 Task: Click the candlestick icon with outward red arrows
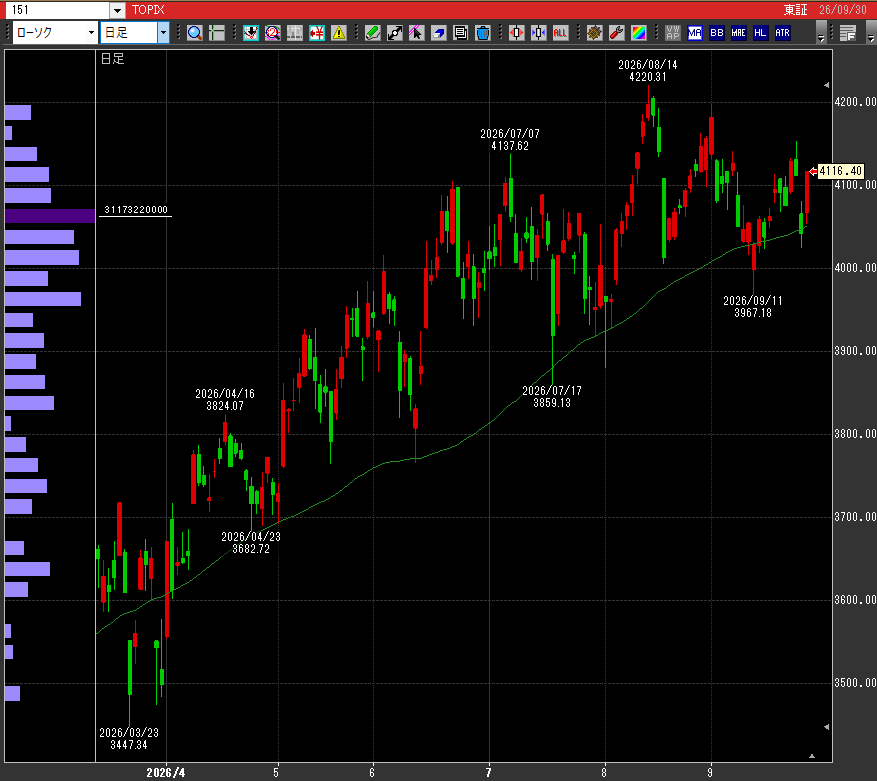click(x=516, y=33)
